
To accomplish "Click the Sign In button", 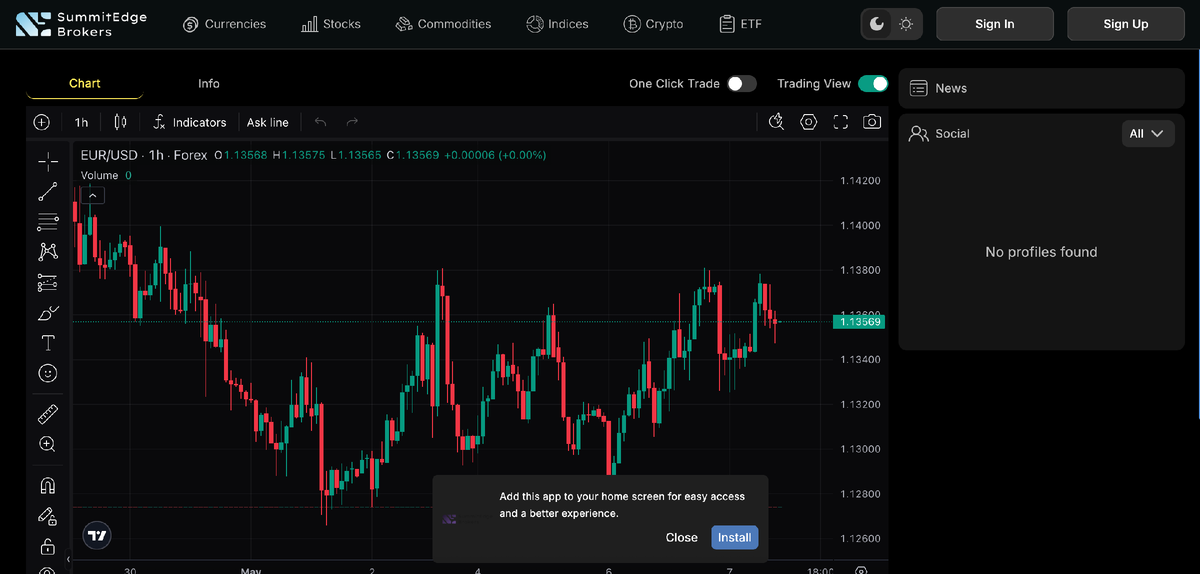I will click(995, 24).
